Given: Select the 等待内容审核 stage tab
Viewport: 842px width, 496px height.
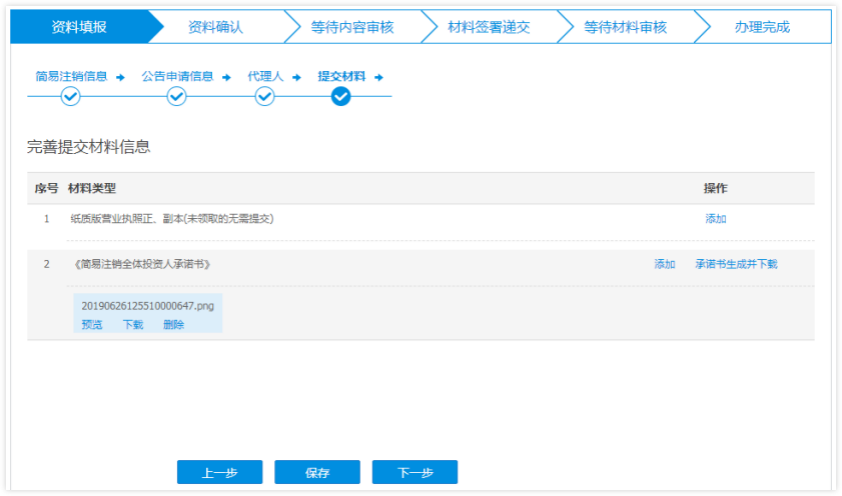Looking at the screenshot, I should pos(352,27).
